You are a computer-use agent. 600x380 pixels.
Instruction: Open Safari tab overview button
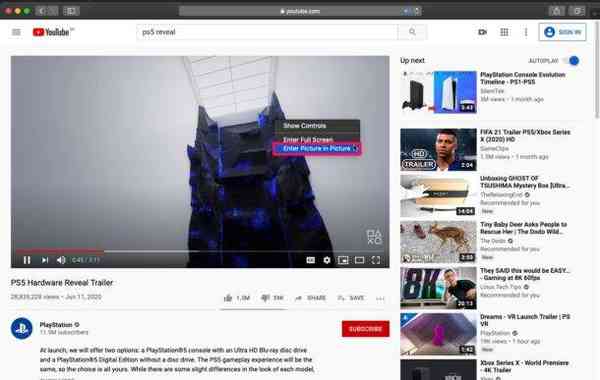(577, 11)
